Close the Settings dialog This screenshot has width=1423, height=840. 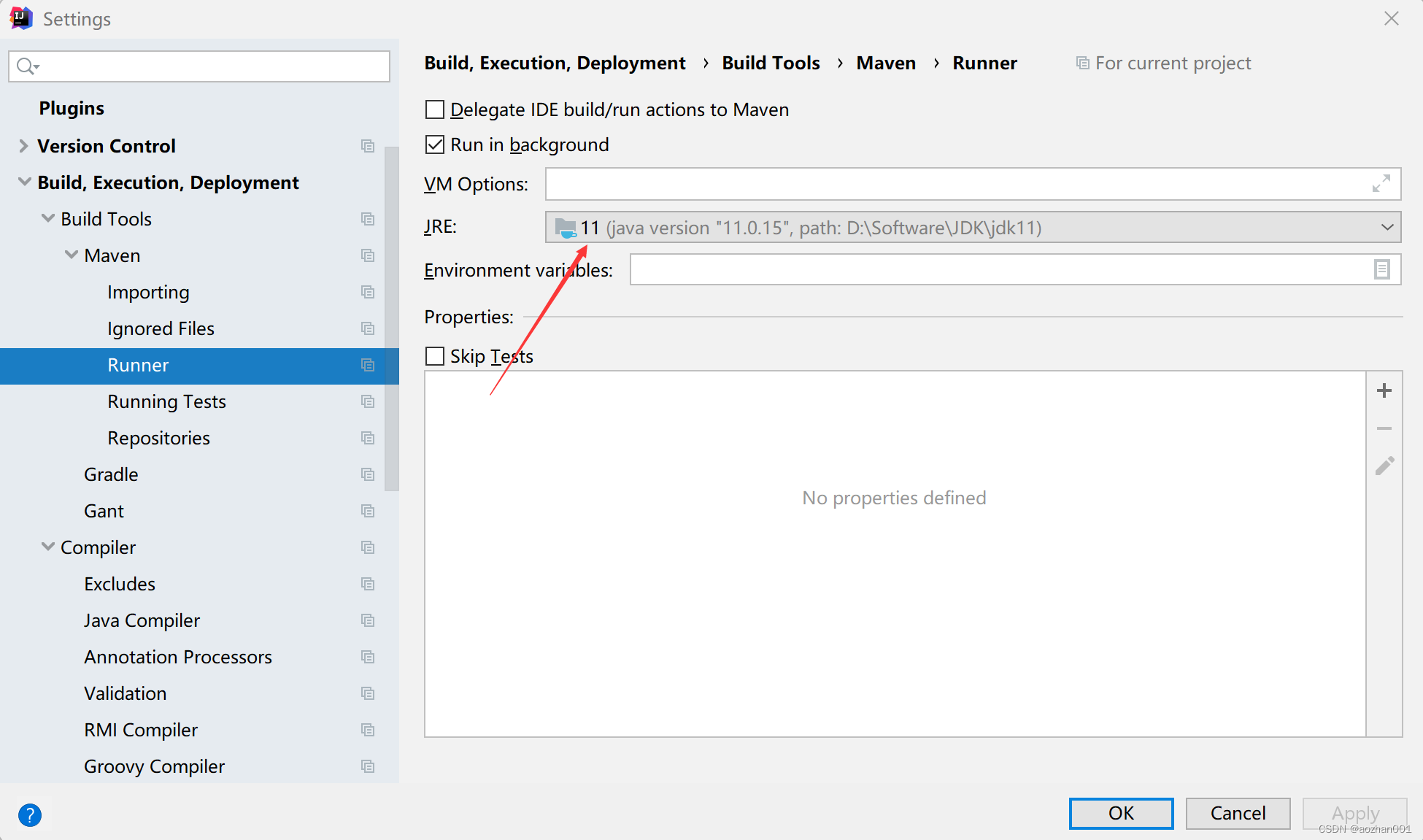pos(1392,18)
